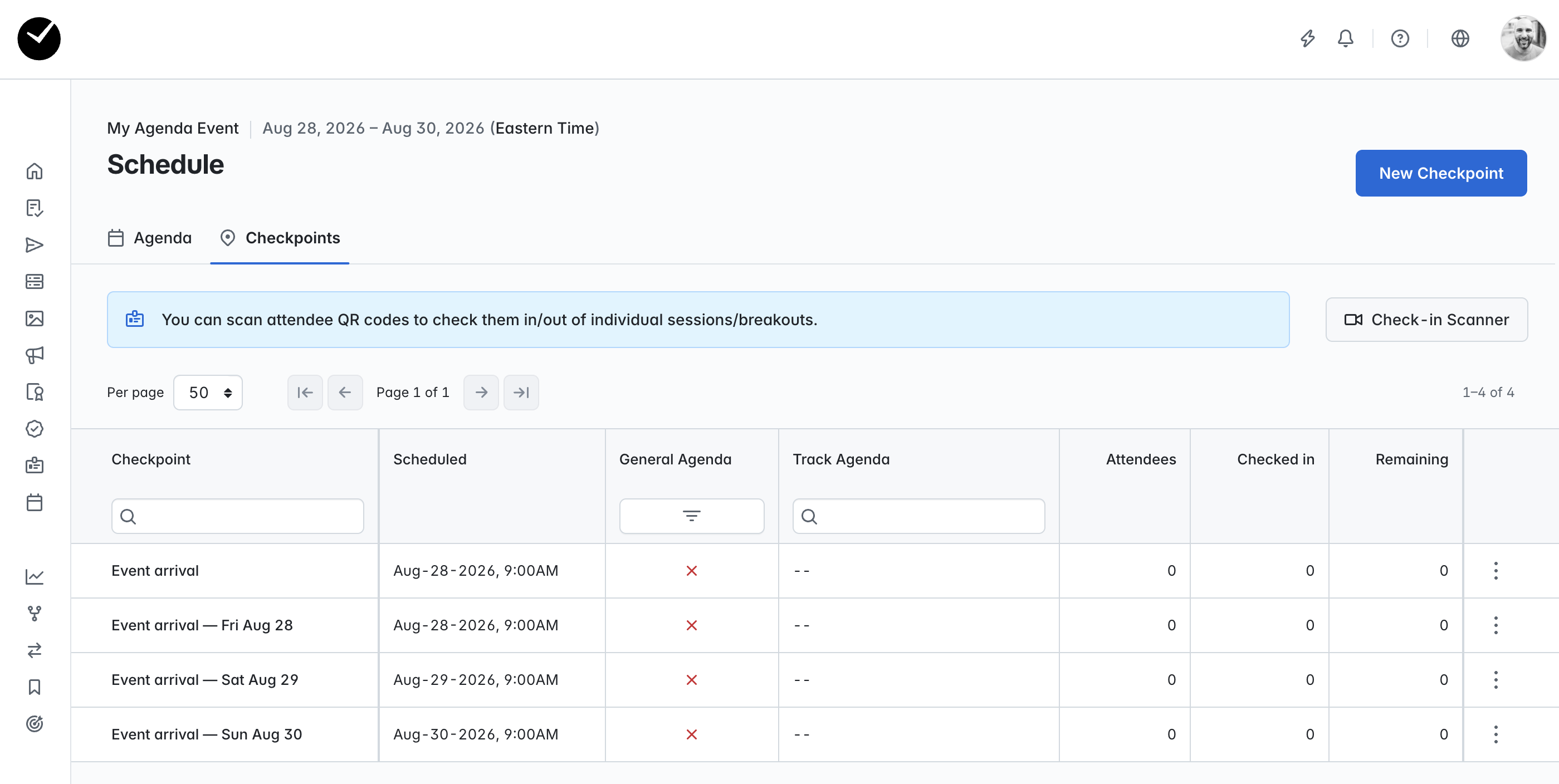Screen dimensions: 1559x784
Task: Click 'Event arrival — Fri Aug 28' name
Action: 202,625
